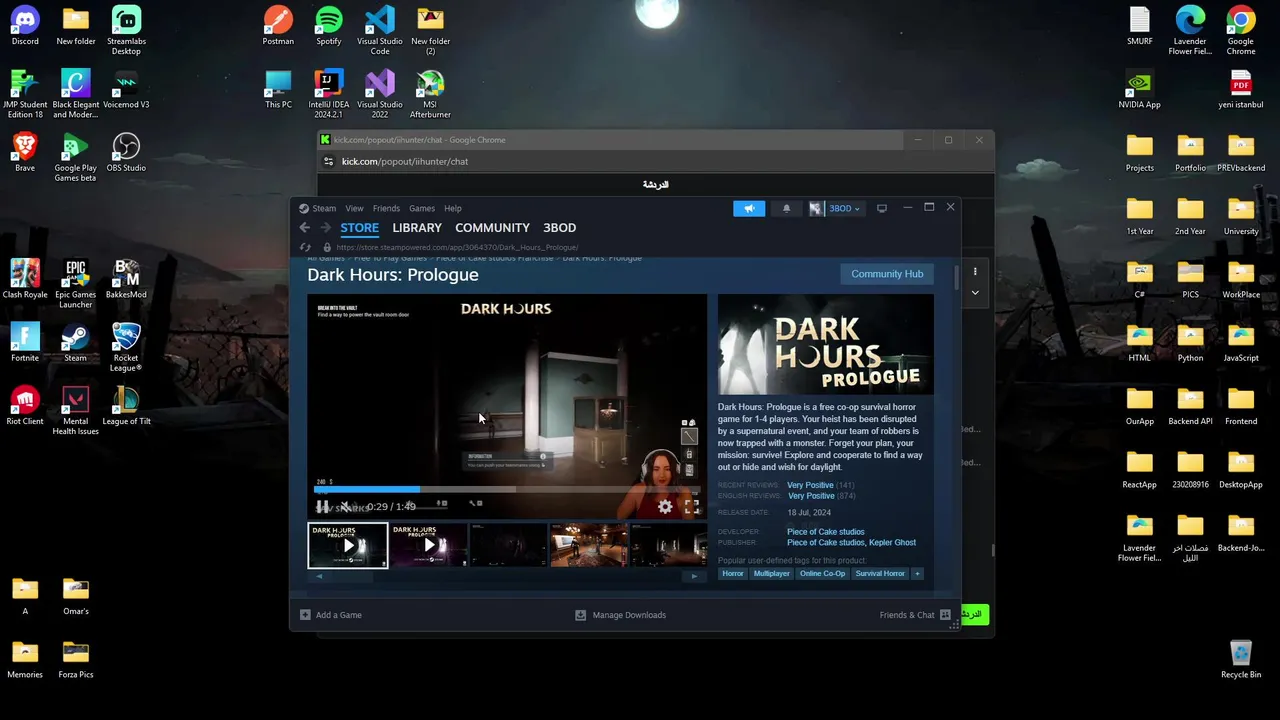Open Epic Games Launcher shortcut
The width and height of the screenshot is (1280, 720).
pyautogui.click(x=76, y=284)
